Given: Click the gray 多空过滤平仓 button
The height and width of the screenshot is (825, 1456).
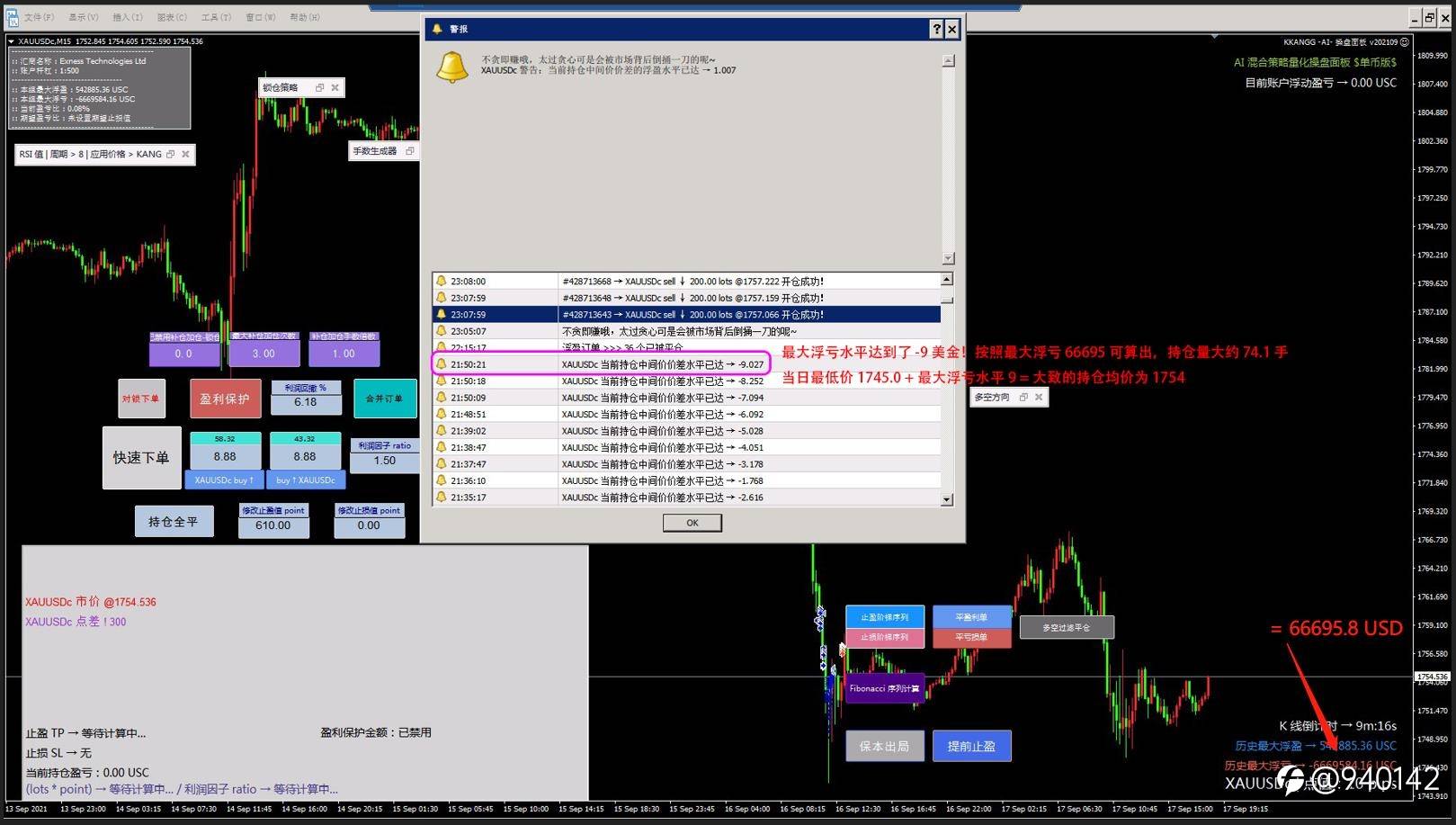Looking at the screenshot, I should 1067,628.
